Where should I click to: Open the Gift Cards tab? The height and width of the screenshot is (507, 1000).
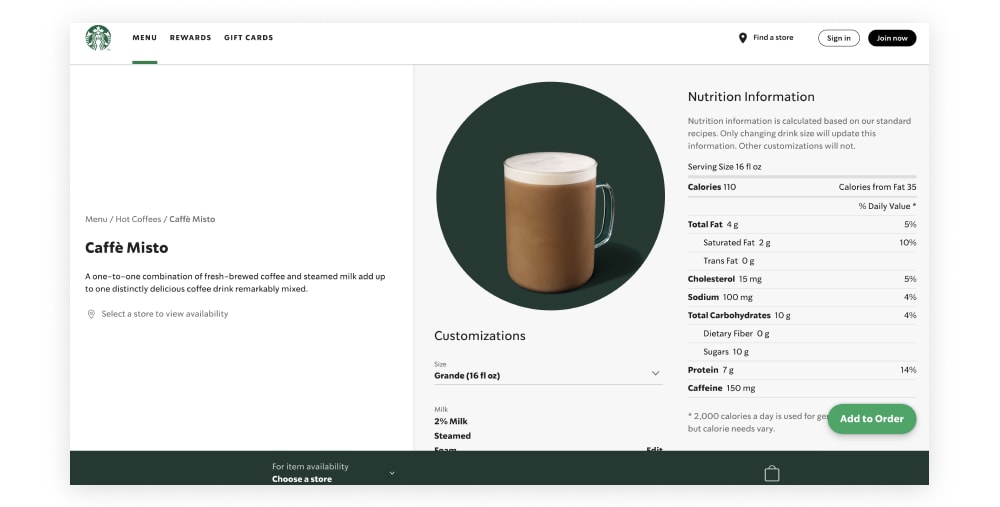(248, 38)
